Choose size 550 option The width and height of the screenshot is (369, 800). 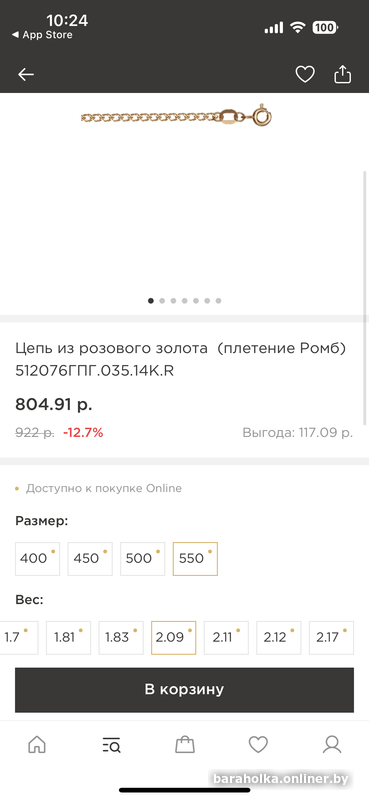click(195, 559)
